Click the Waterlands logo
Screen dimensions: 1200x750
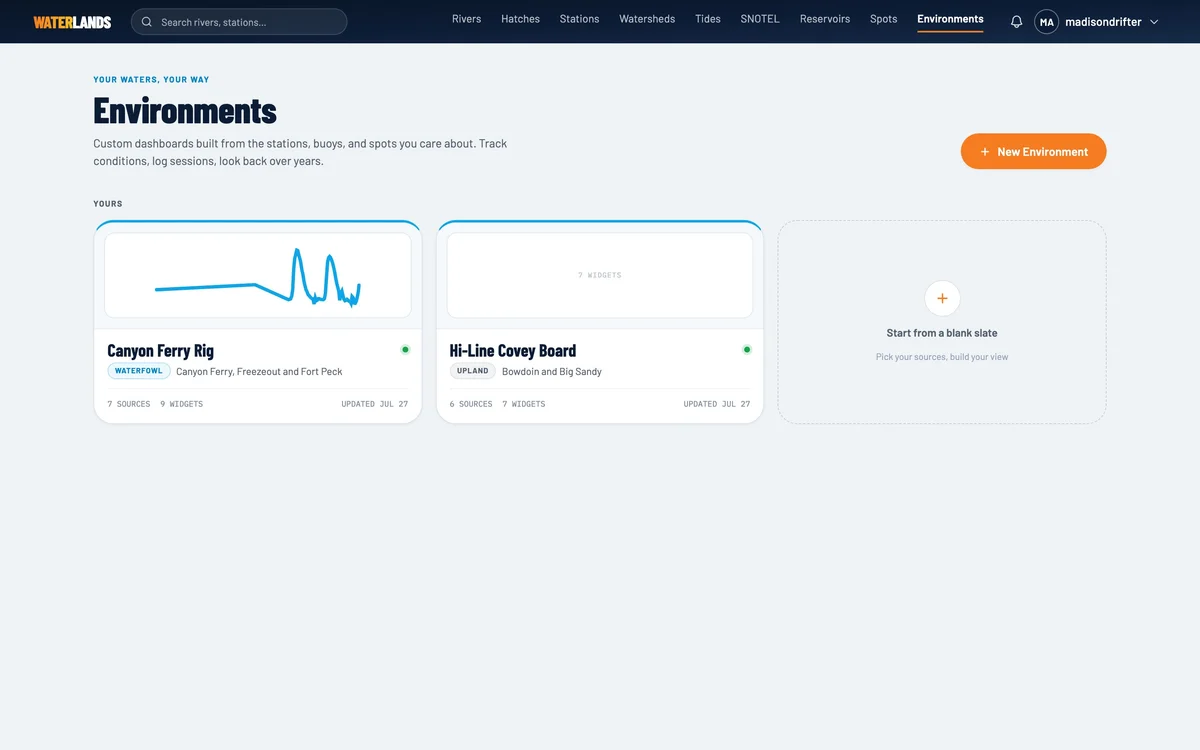pyautogui.click(x=72, y=22)
